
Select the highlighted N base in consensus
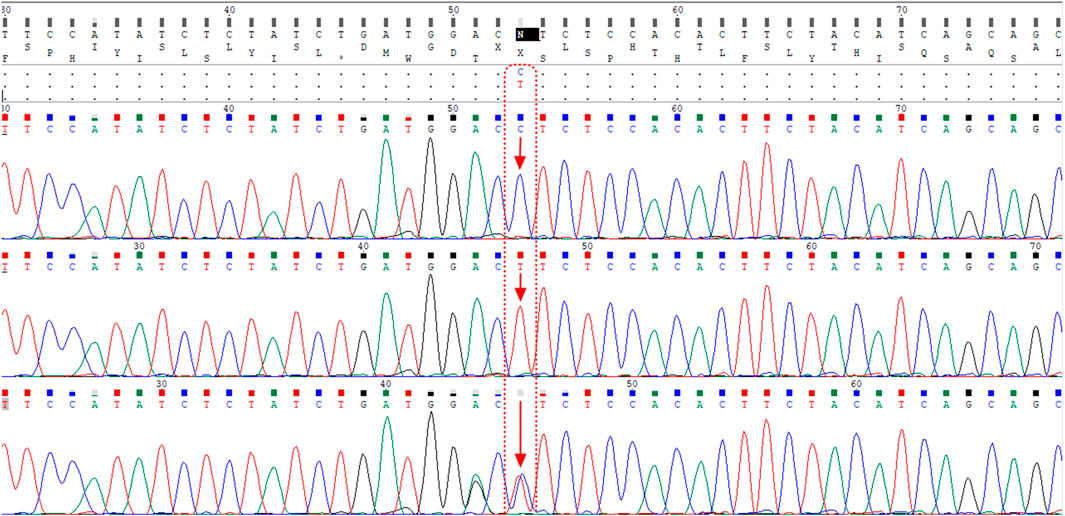pos(520,35)
